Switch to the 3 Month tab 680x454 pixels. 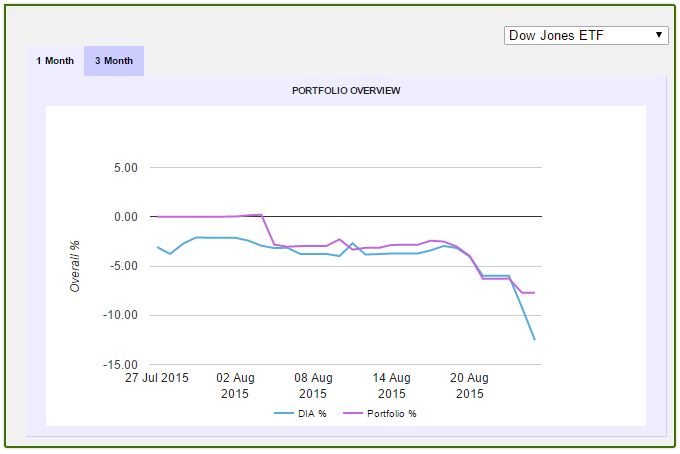tap(114, 61)
